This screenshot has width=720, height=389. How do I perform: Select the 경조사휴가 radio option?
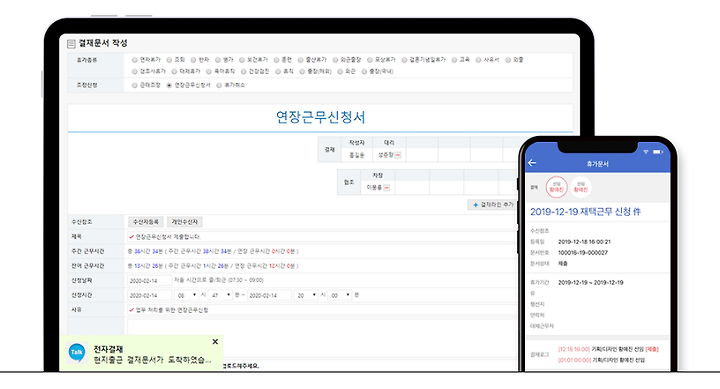point(135,72)
